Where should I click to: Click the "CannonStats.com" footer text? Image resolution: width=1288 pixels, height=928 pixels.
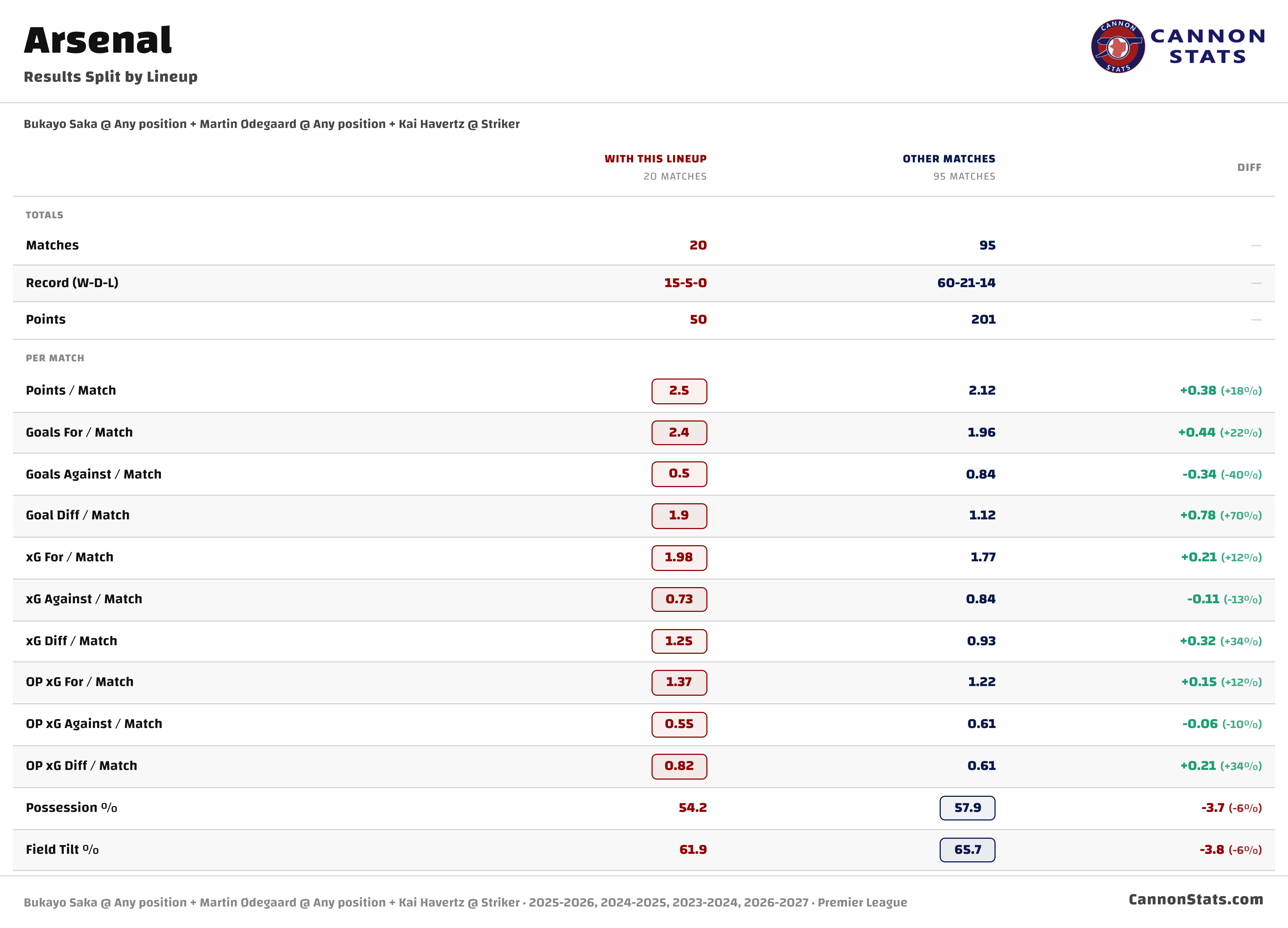coord(1196,900)
